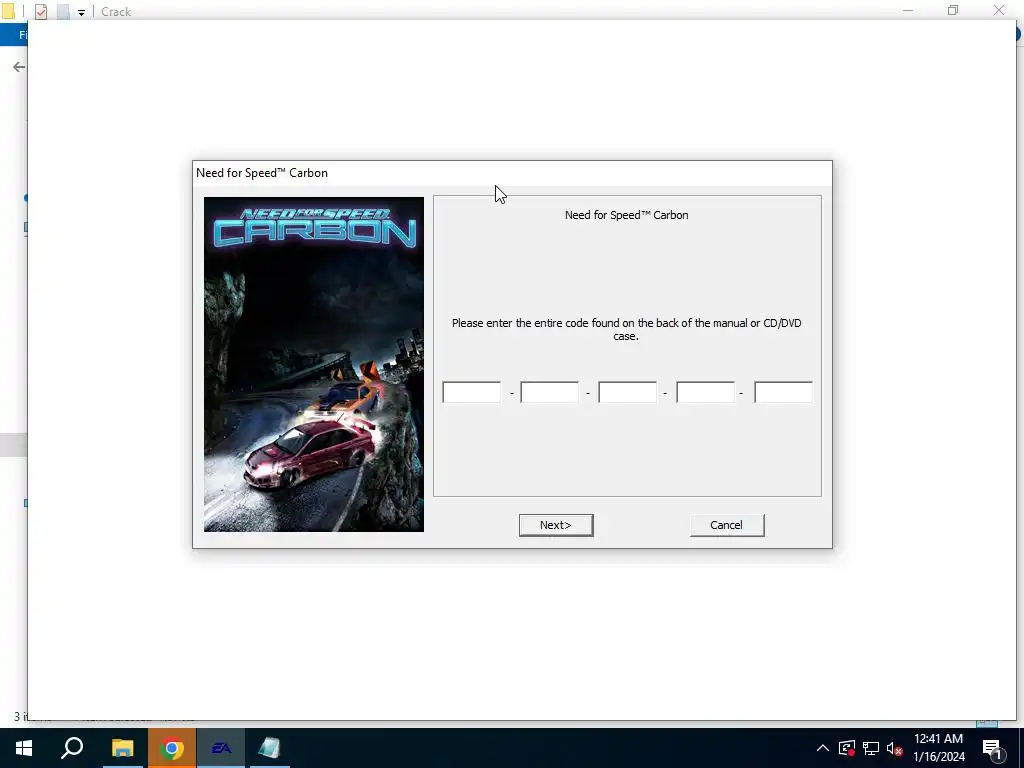Focus the third serial code field
The width and height of the screenshot is (1024, 768).
coord(628,392)
